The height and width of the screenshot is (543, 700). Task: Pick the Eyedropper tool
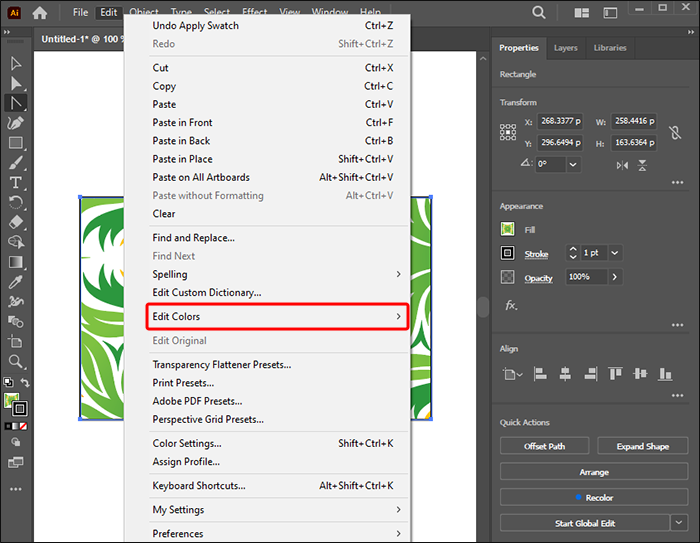[16, 281]
